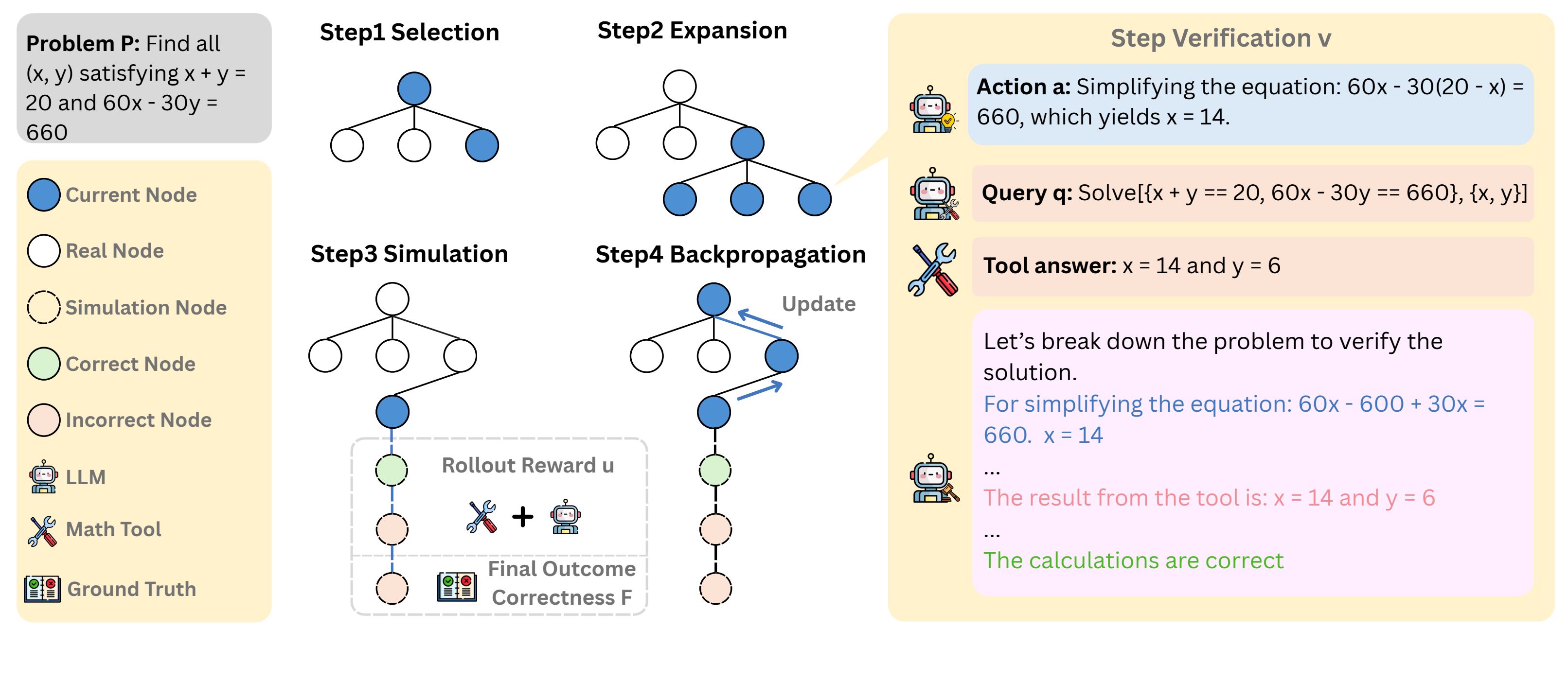Click the book icon beside Final Outcome Correctness
1568x700 pixels.
[x=457, y=586]
